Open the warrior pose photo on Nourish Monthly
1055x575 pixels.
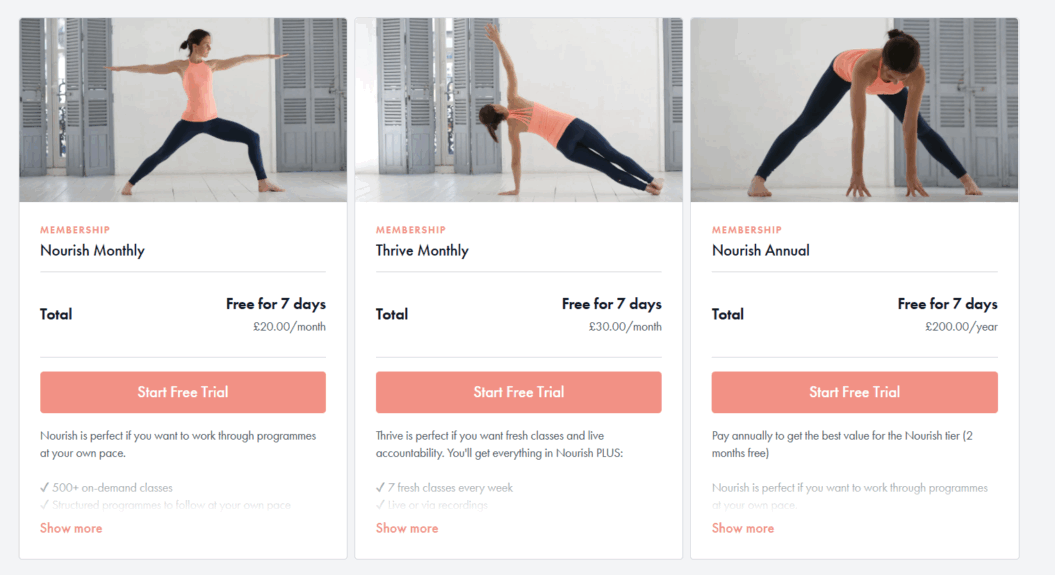pyautogui.click(x=183, y=110)
